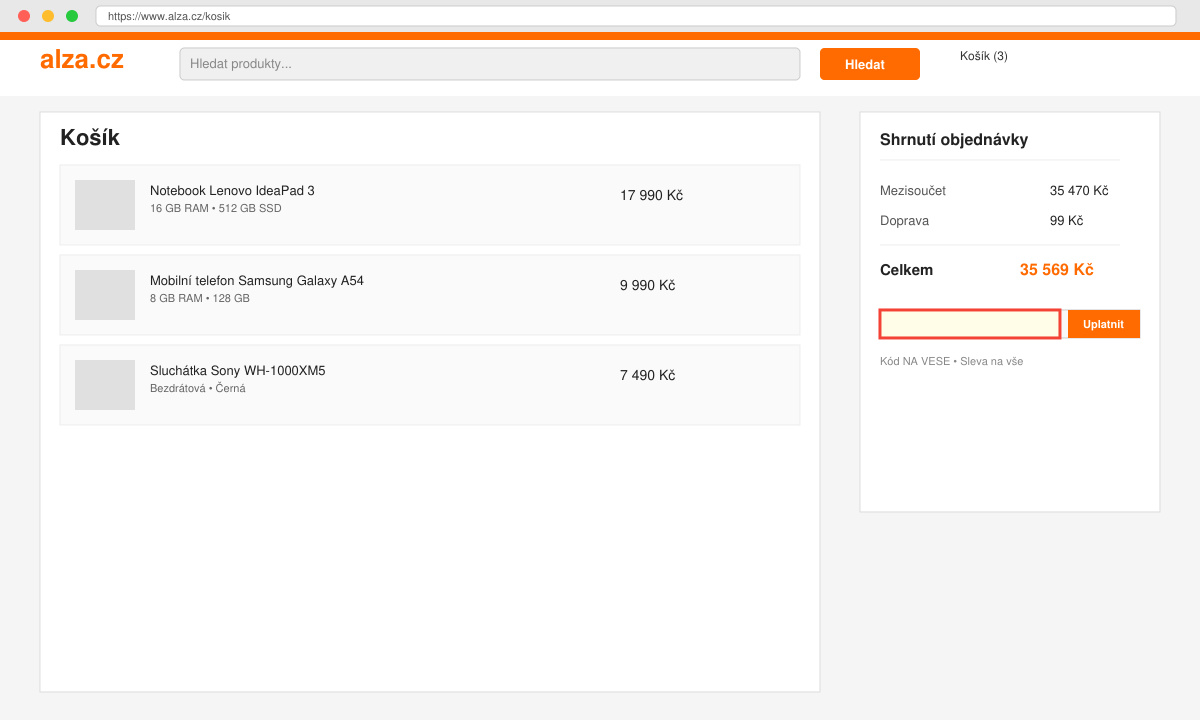The width and height of the screenshot is (1200, 720).
Task: Click the 17 990 Kč price
Action: click(x=651, y=195)
